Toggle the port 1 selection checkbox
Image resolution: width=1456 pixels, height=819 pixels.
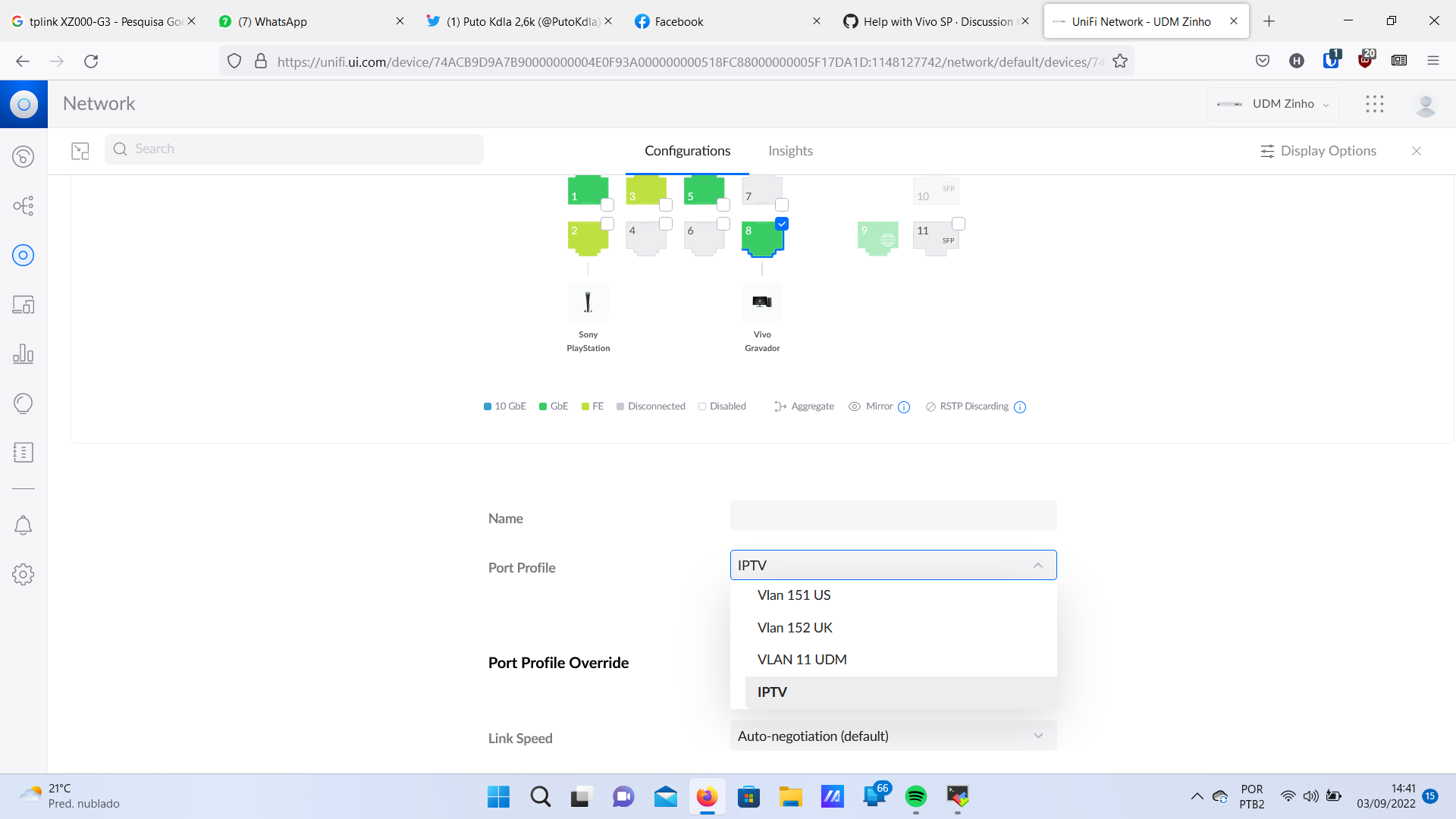(607, 205)
